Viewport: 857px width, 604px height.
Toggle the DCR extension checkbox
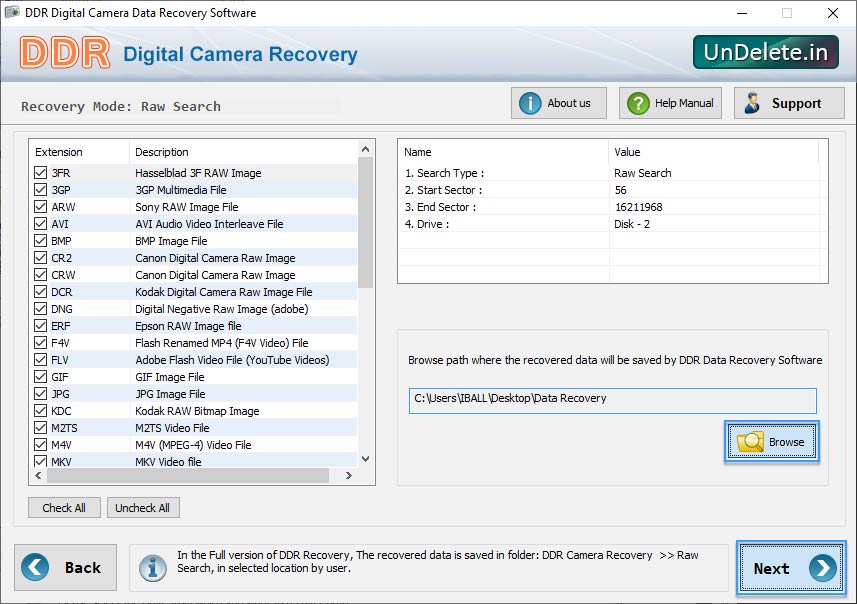(x=40, y=291)
